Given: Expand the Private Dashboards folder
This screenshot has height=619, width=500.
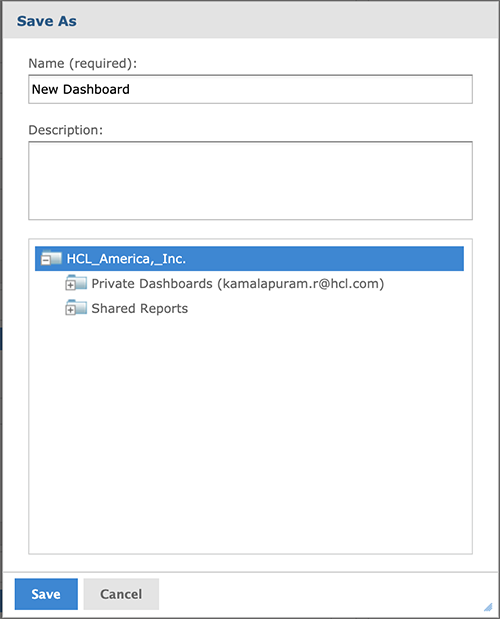Looking at the screenshot, I should tap(71, 285).
